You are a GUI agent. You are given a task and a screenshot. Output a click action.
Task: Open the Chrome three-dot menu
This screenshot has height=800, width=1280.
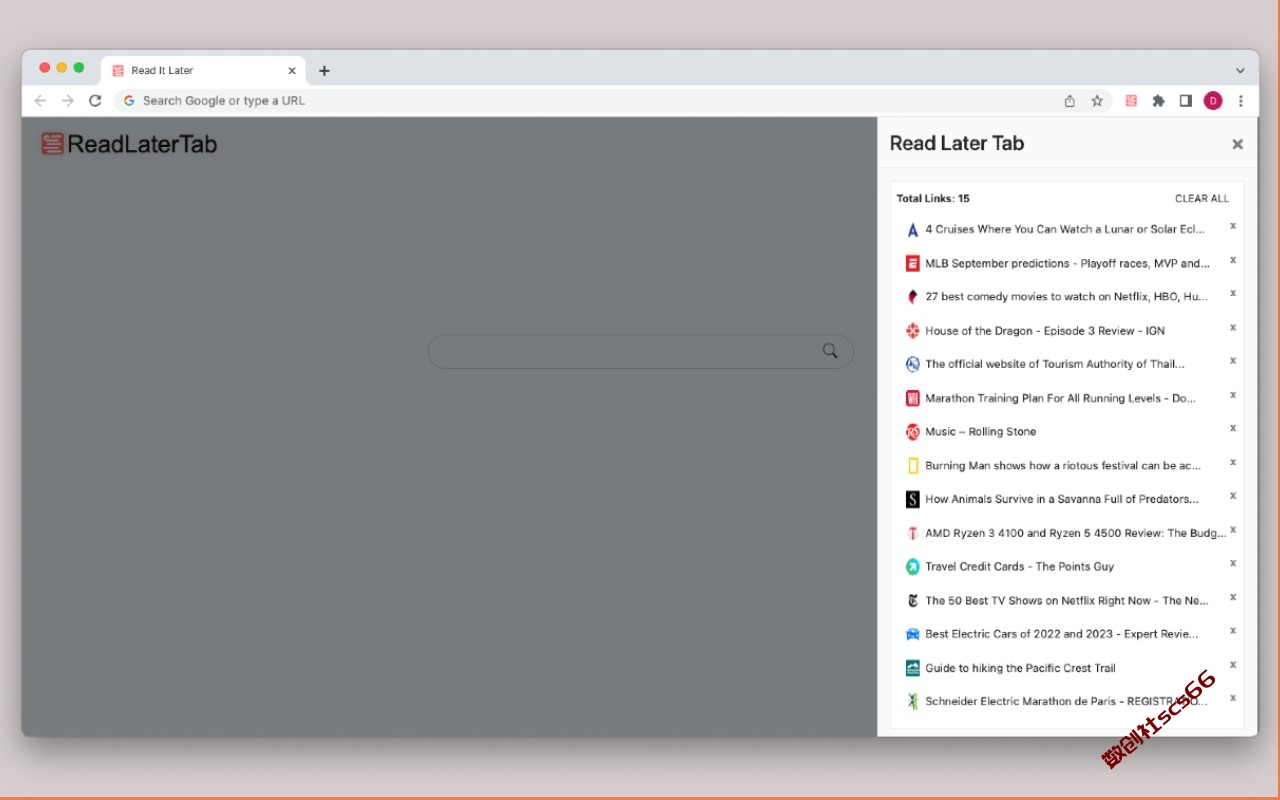click(1241, 101)
